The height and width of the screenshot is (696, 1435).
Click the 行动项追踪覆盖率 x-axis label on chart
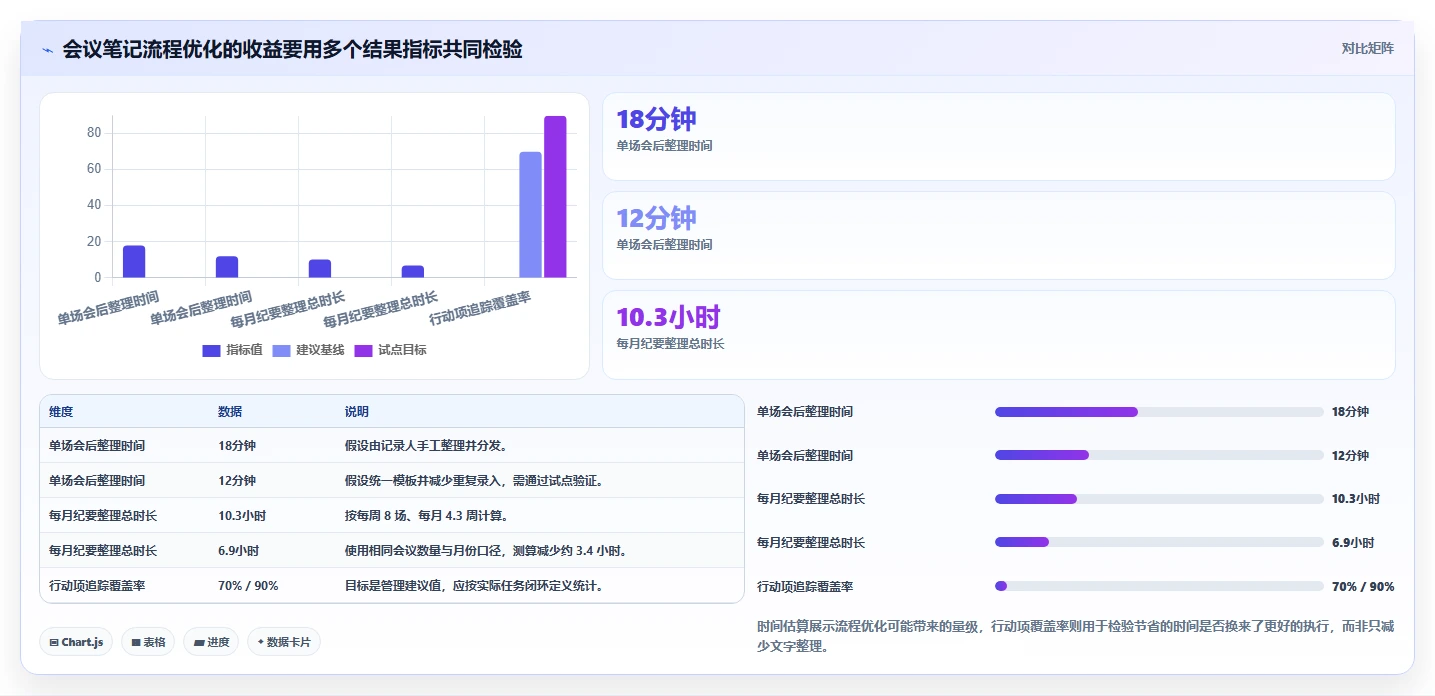click(480, 308)
